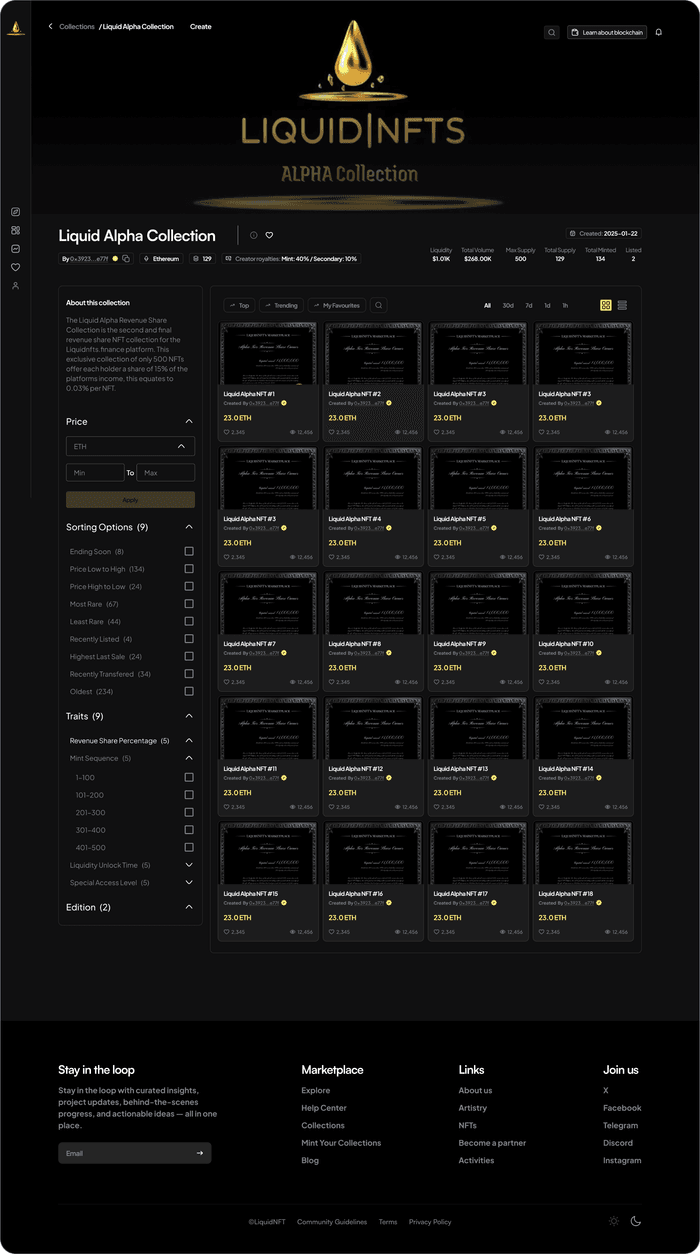Collapse the Sorting Options section
Viewport: 700px width, 1254px height.
pyautogui.click(x=189, y=527)
